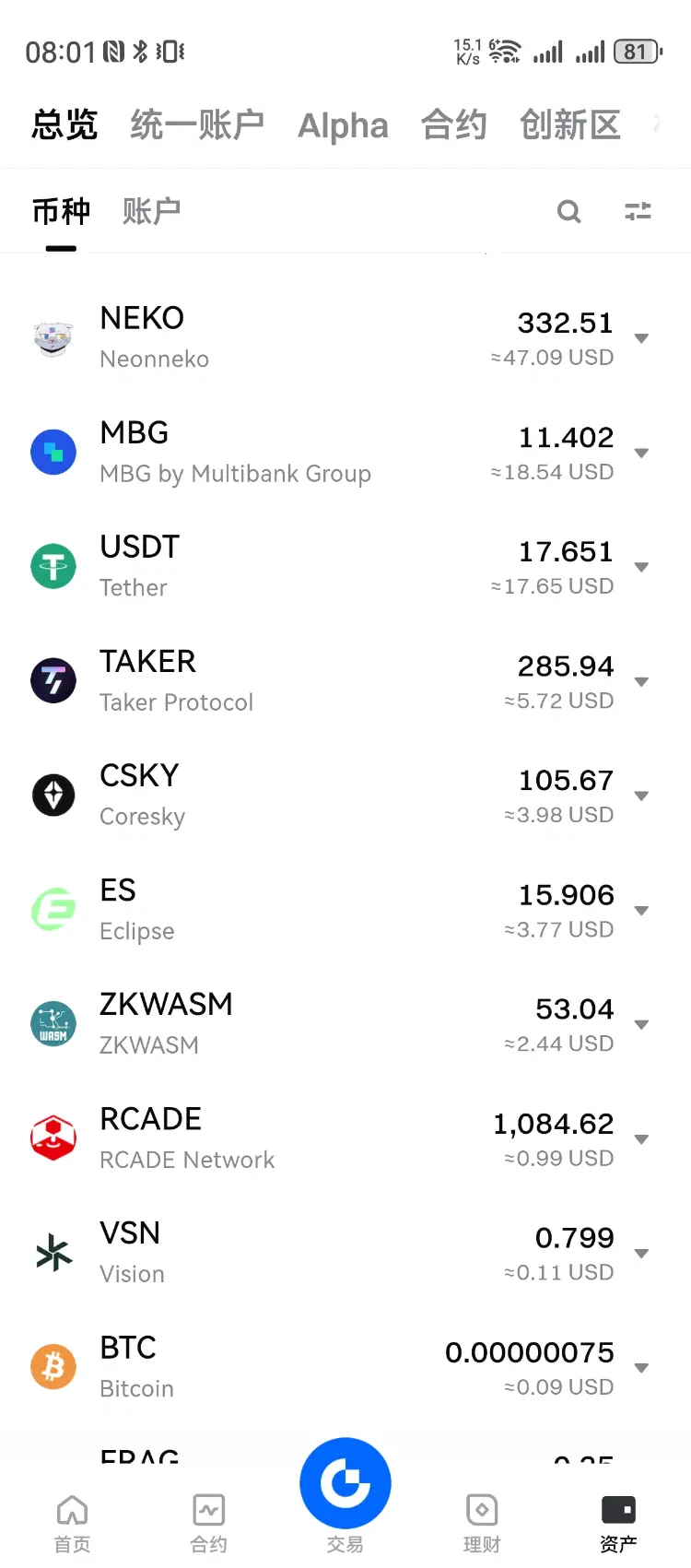This screenshot has height=1568, width=691.
Task: Open the TAKER Taker Protocol holding
Action: click(345, 681)
